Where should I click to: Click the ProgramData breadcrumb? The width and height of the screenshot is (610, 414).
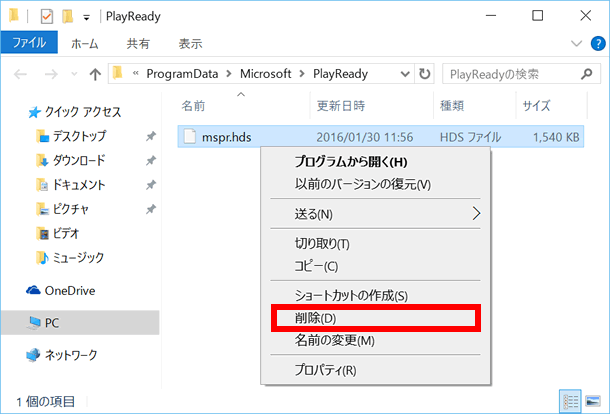point(182,74)
